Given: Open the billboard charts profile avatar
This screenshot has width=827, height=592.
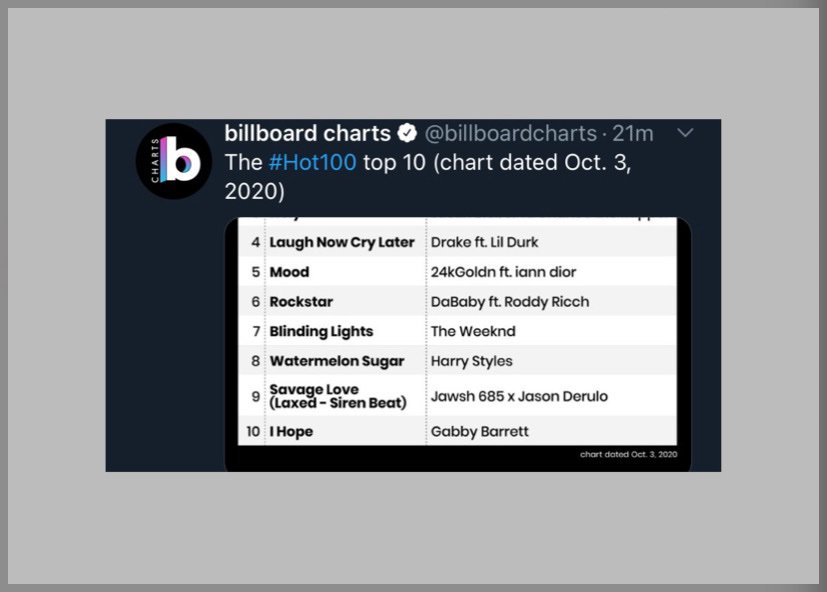Looking at the screenshot, I should (x=174, y=161).
